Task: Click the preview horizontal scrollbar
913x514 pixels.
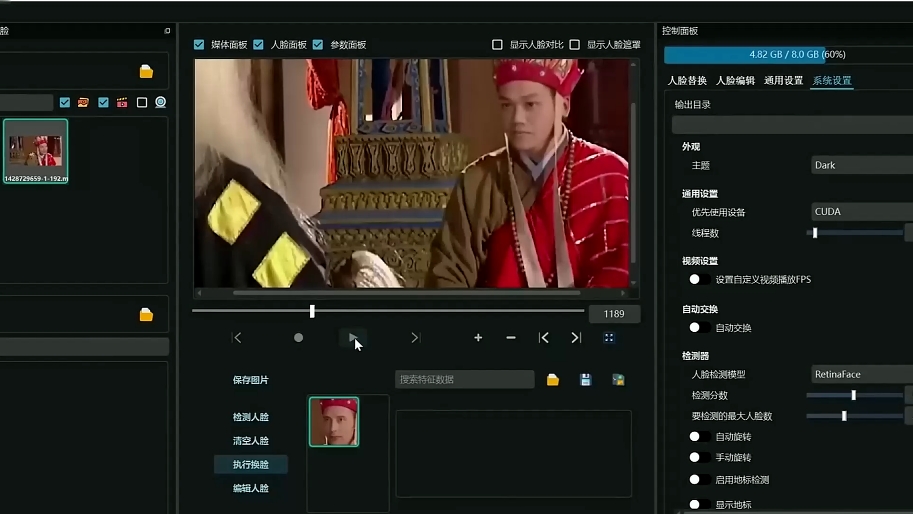Action: [x=406, y=293]
